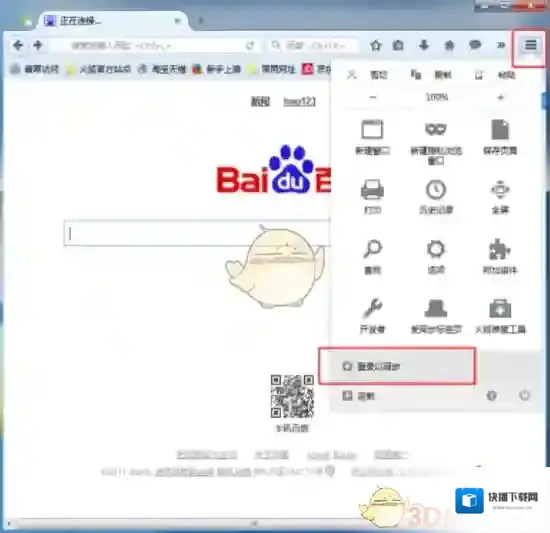
Task: Click the Find magnifier icon in menu
Action: point(372,249)
